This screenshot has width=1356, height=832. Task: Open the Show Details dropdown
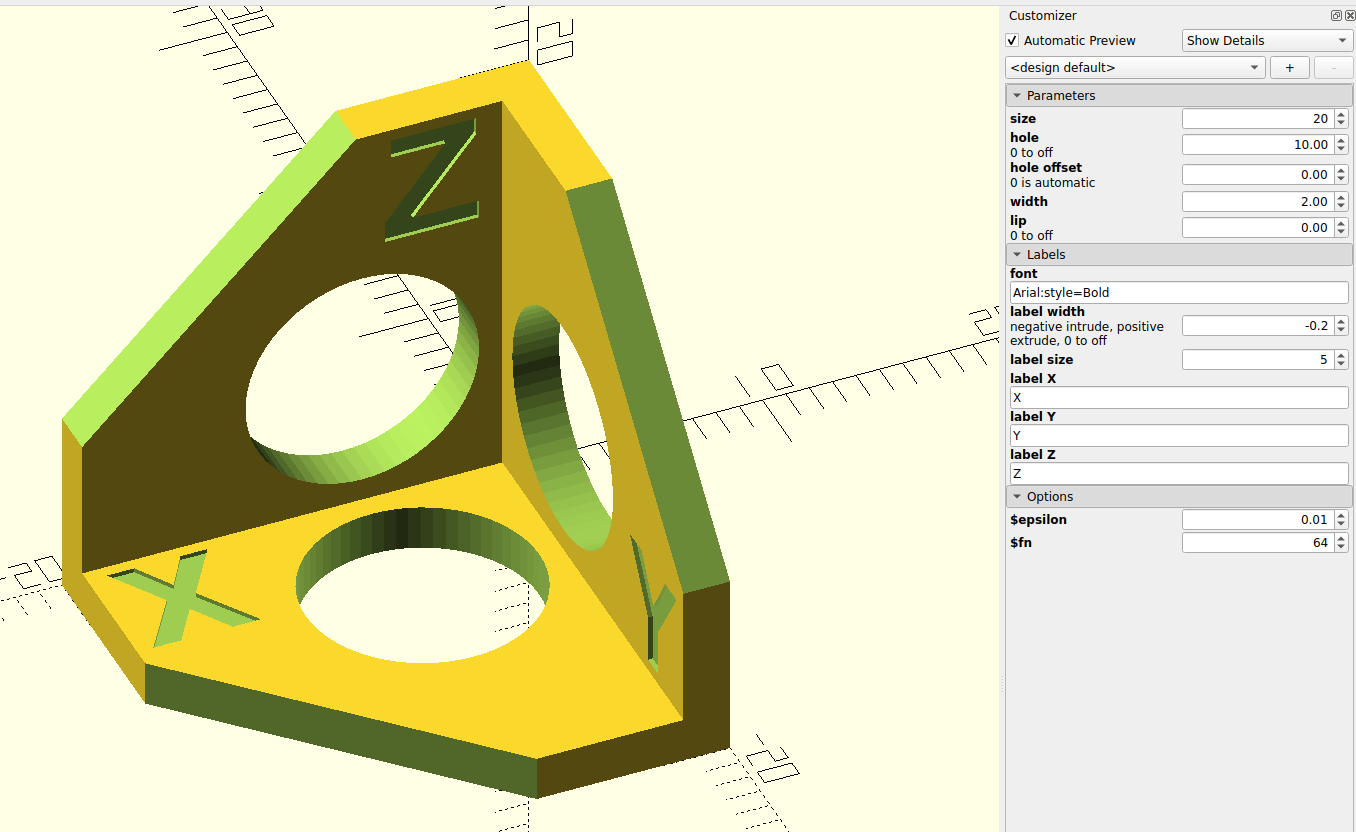(1267, 40)
